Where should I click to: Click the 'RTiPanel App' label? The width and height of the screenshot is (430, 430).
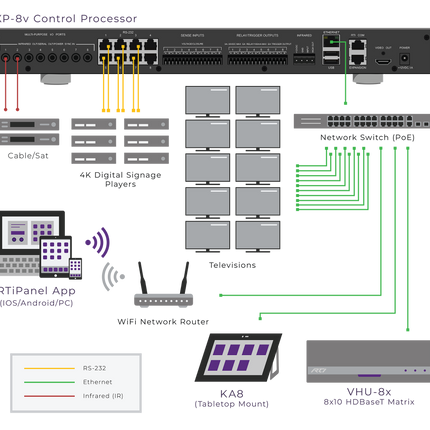37,291
